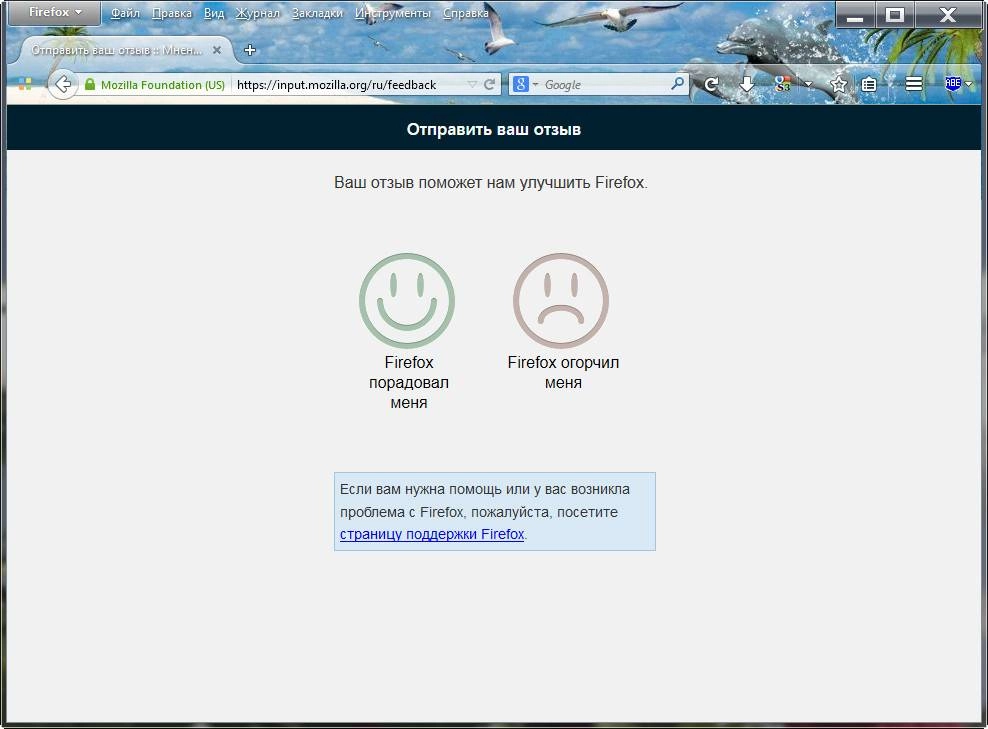Open the Google search engine selector
Viewport: 988px width, 729px height.
coord(525,84)
